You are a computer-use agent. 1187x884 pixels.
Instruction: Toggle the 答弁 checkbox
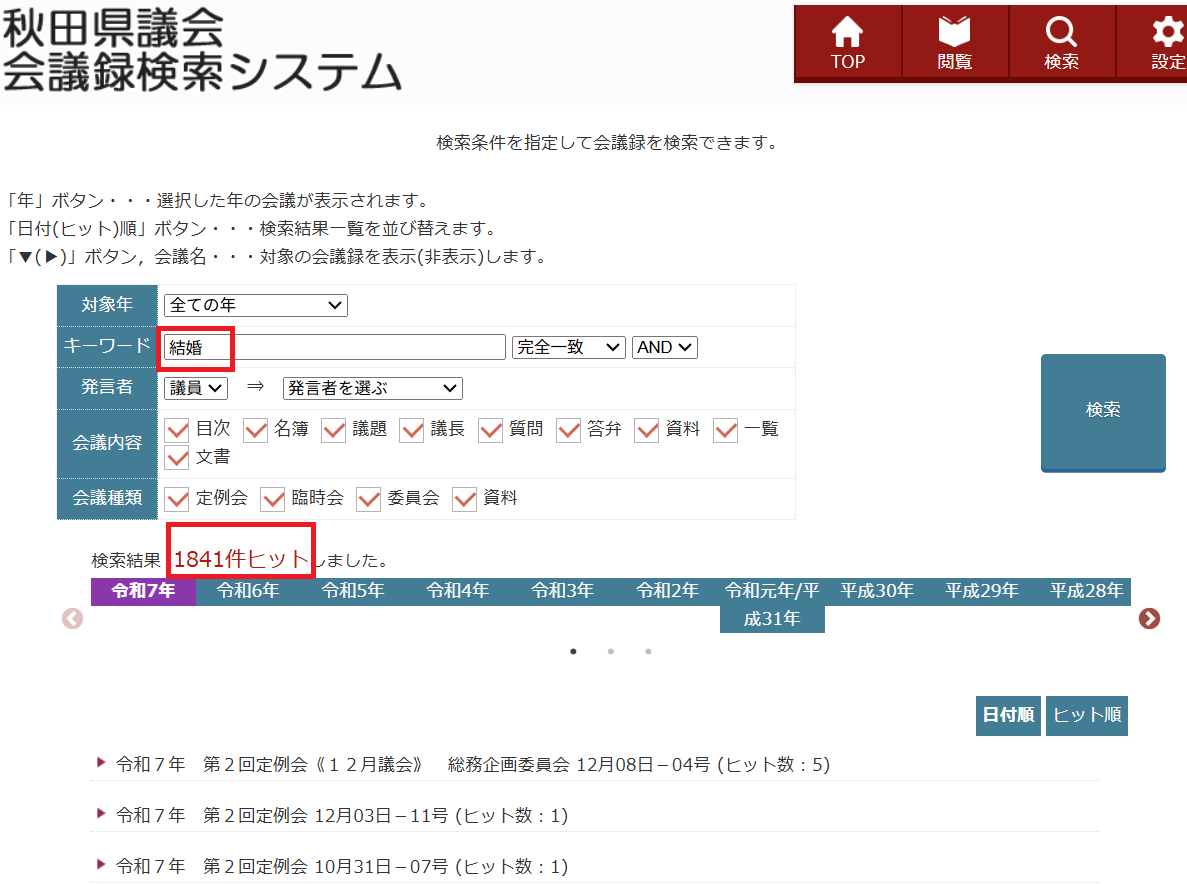click(569, 430)
